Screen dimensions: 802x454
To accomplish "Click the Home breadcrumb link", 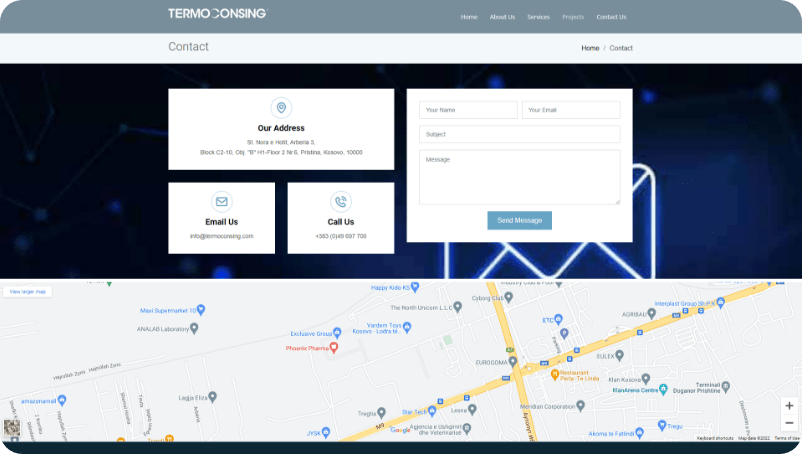I will coord(590,48).
